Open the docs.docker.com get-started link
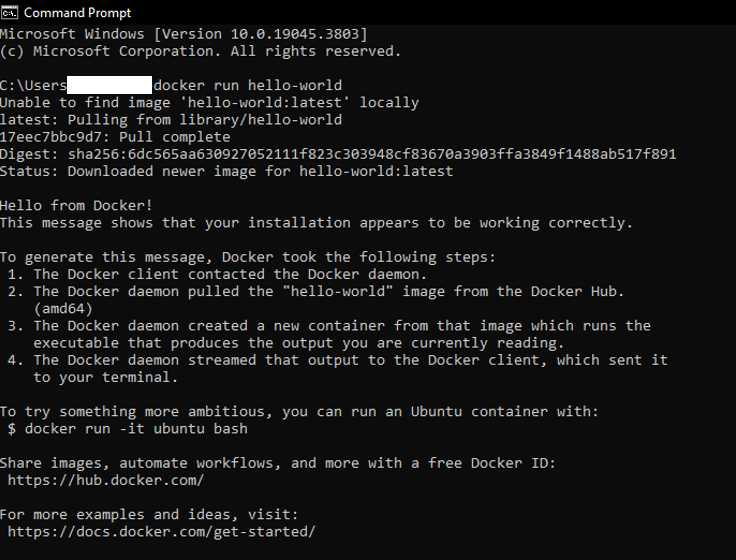 click(x=161, y=532)
